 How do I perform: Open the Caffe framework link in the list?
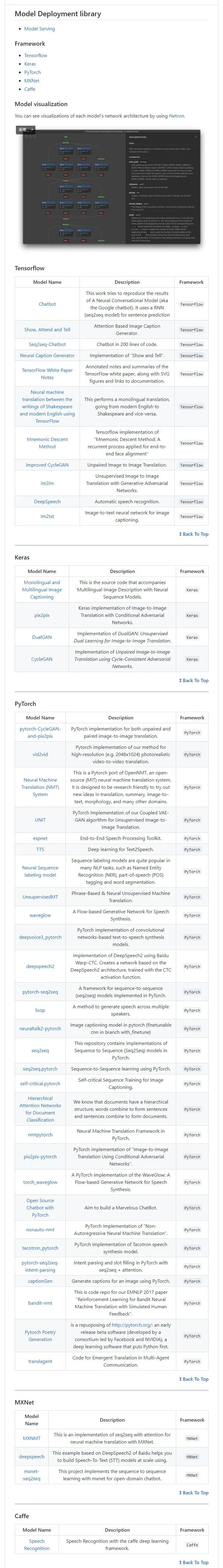(30, 89)
